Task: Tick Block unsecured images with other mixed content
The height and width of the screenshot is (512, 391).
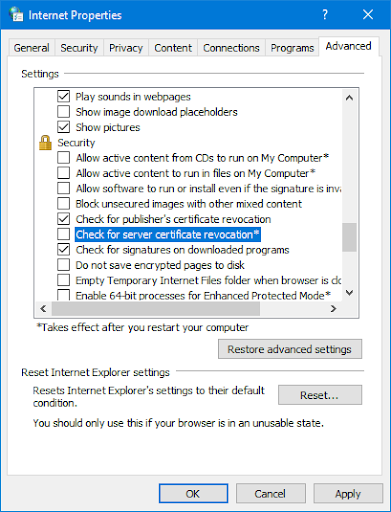Action: point(63,204)
